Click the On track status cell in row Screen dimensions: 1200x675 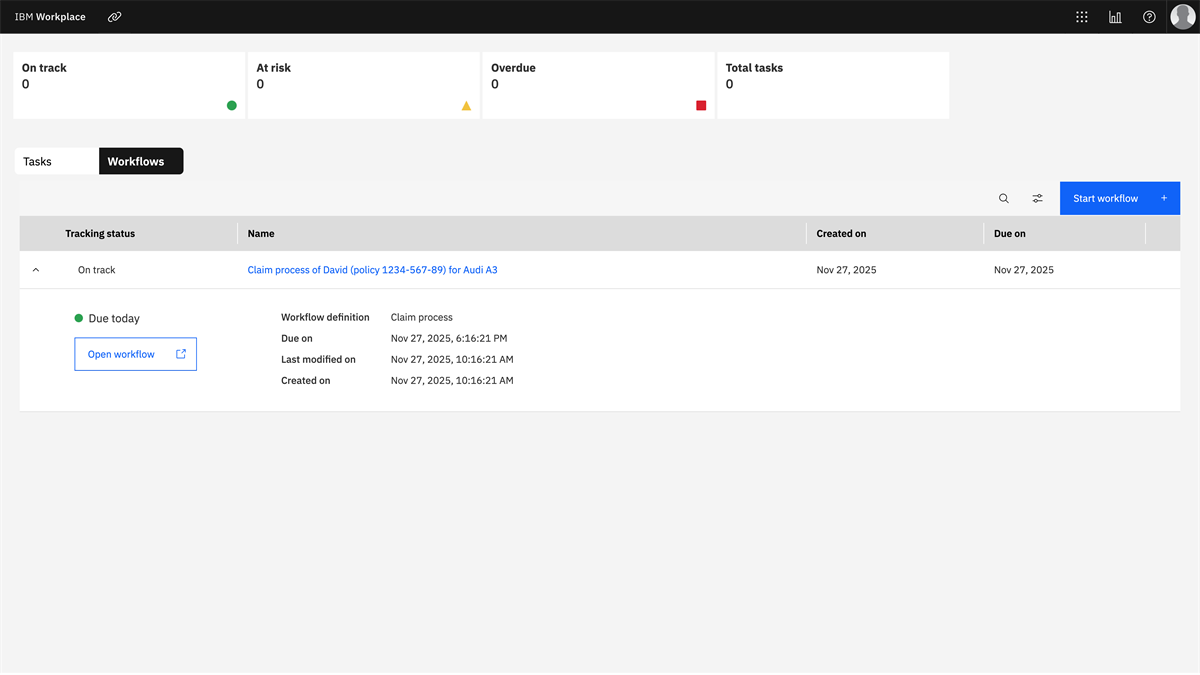[97, 270]
